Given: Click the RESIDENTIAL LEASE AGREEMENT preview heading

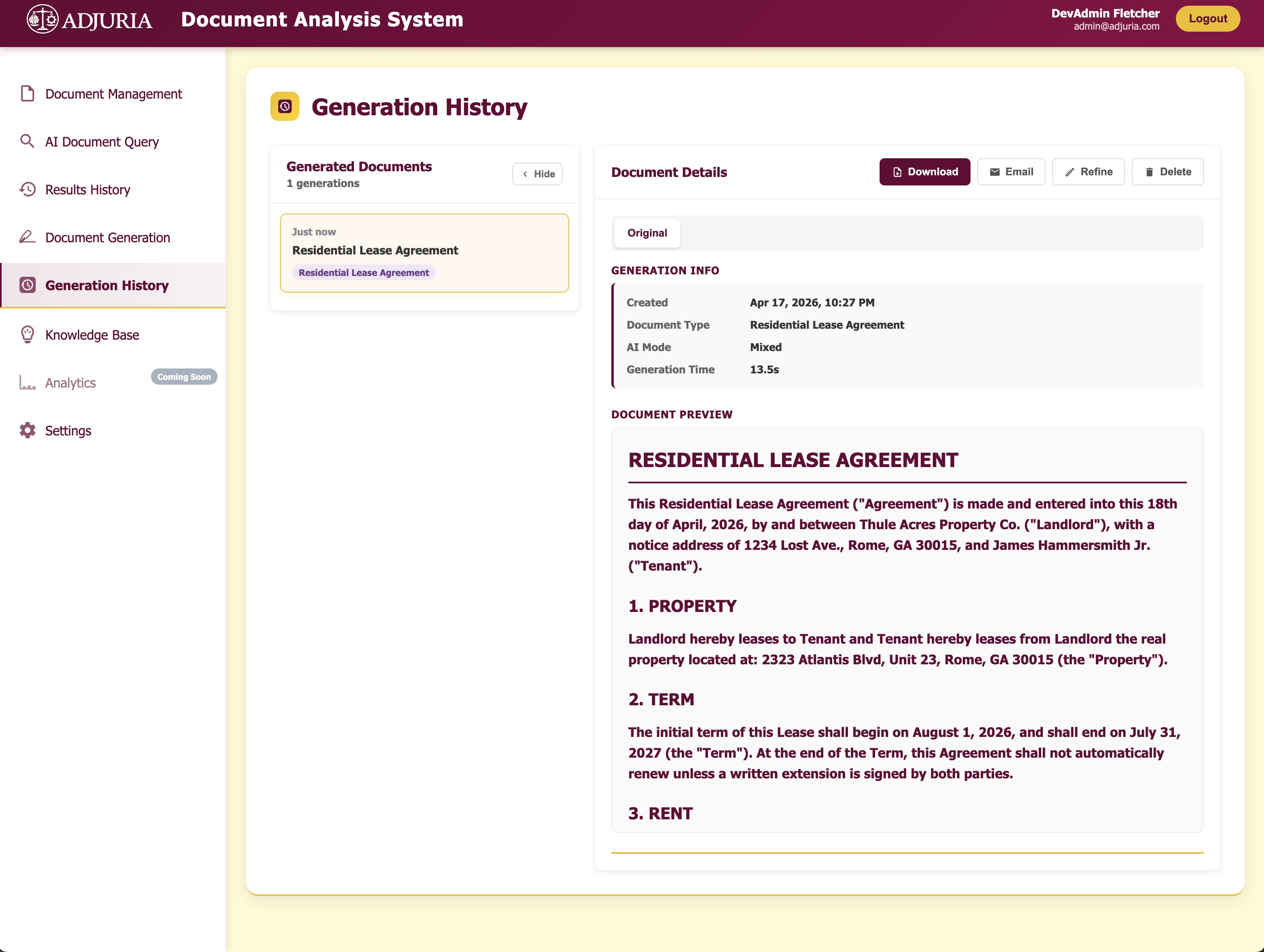Looking at the screenshot, I should (793, 460).
